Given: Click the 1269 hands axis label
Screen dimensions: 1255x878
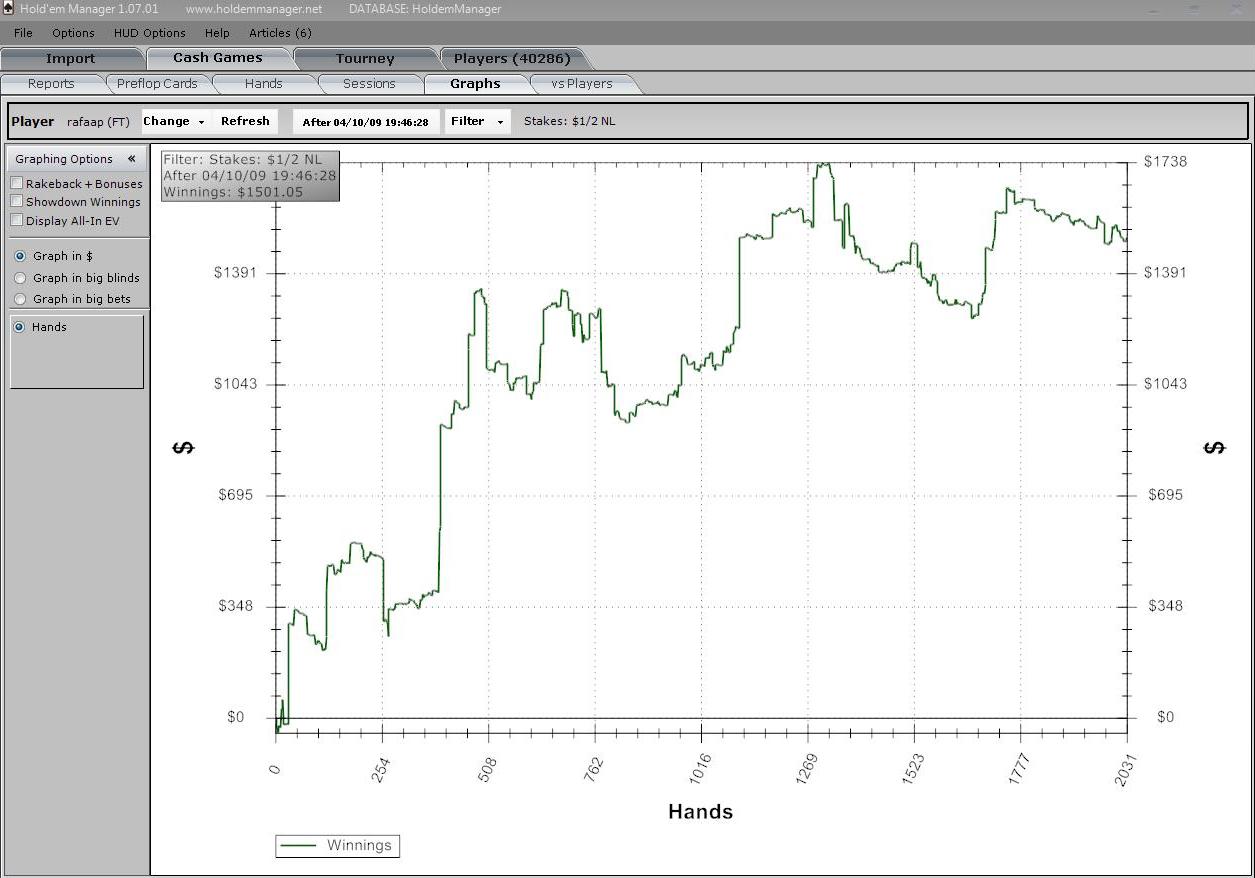Looking at the screenshot, I should coord(806,772).
